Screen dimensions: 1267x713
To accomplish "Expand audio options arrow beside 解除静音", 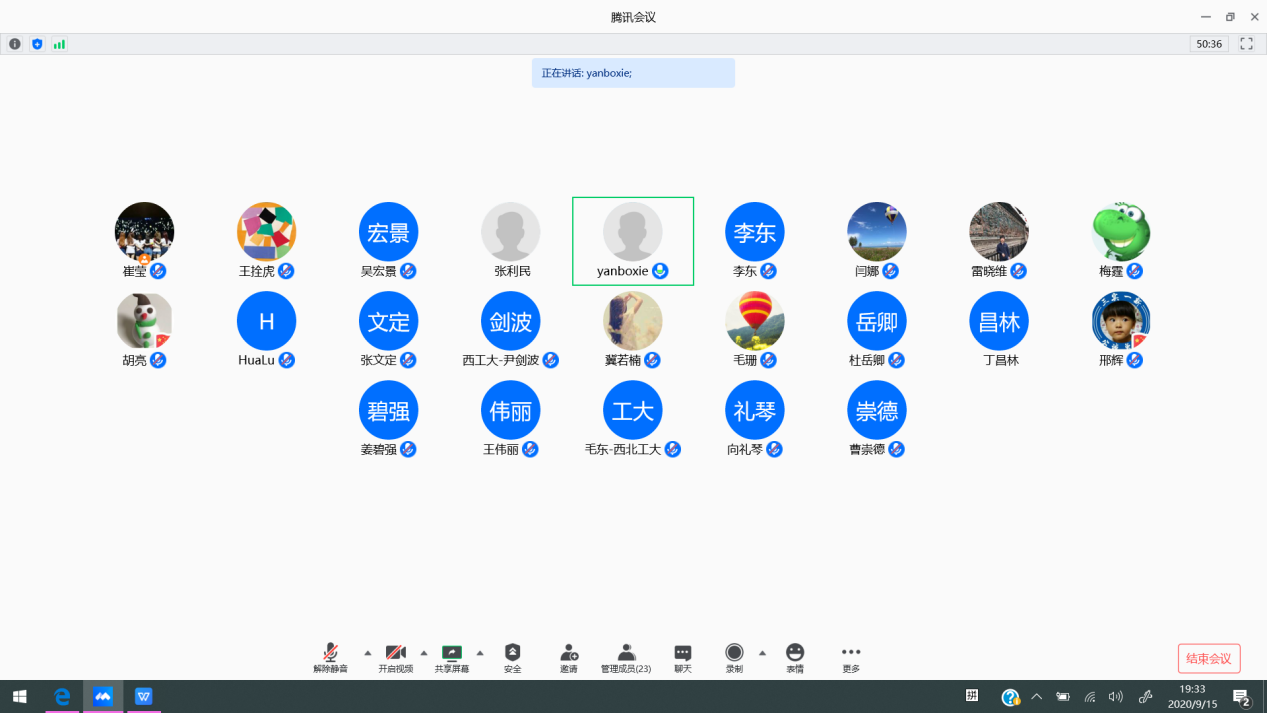I will pos(367,653).
